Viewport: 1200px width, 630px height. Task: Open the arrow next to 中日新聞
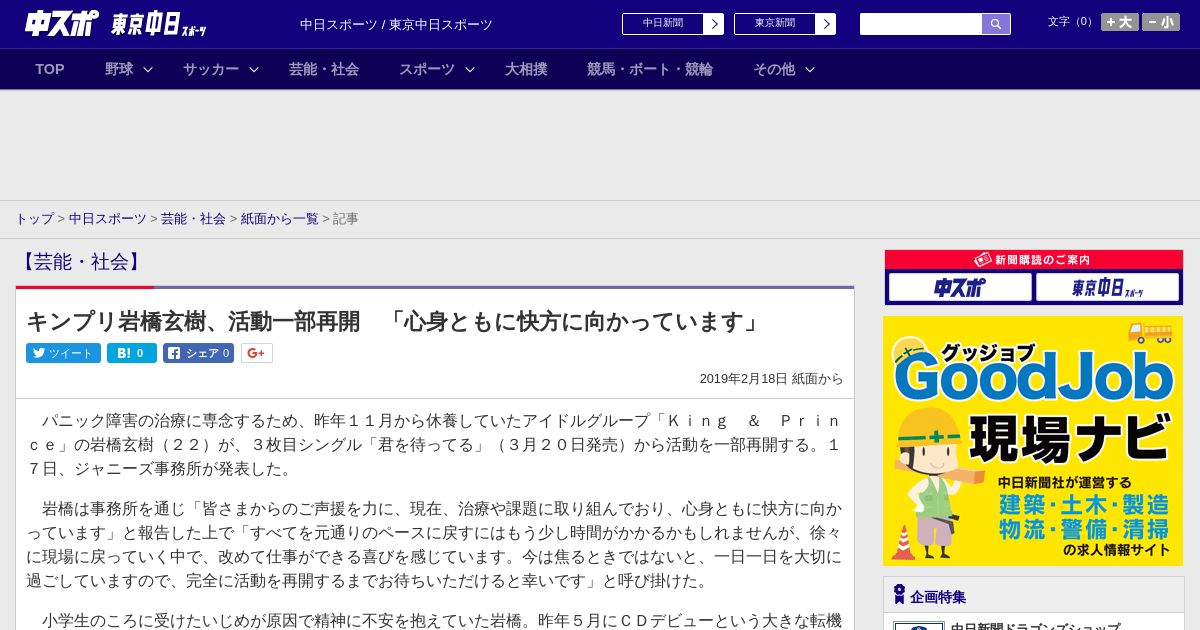coord(713,24)
